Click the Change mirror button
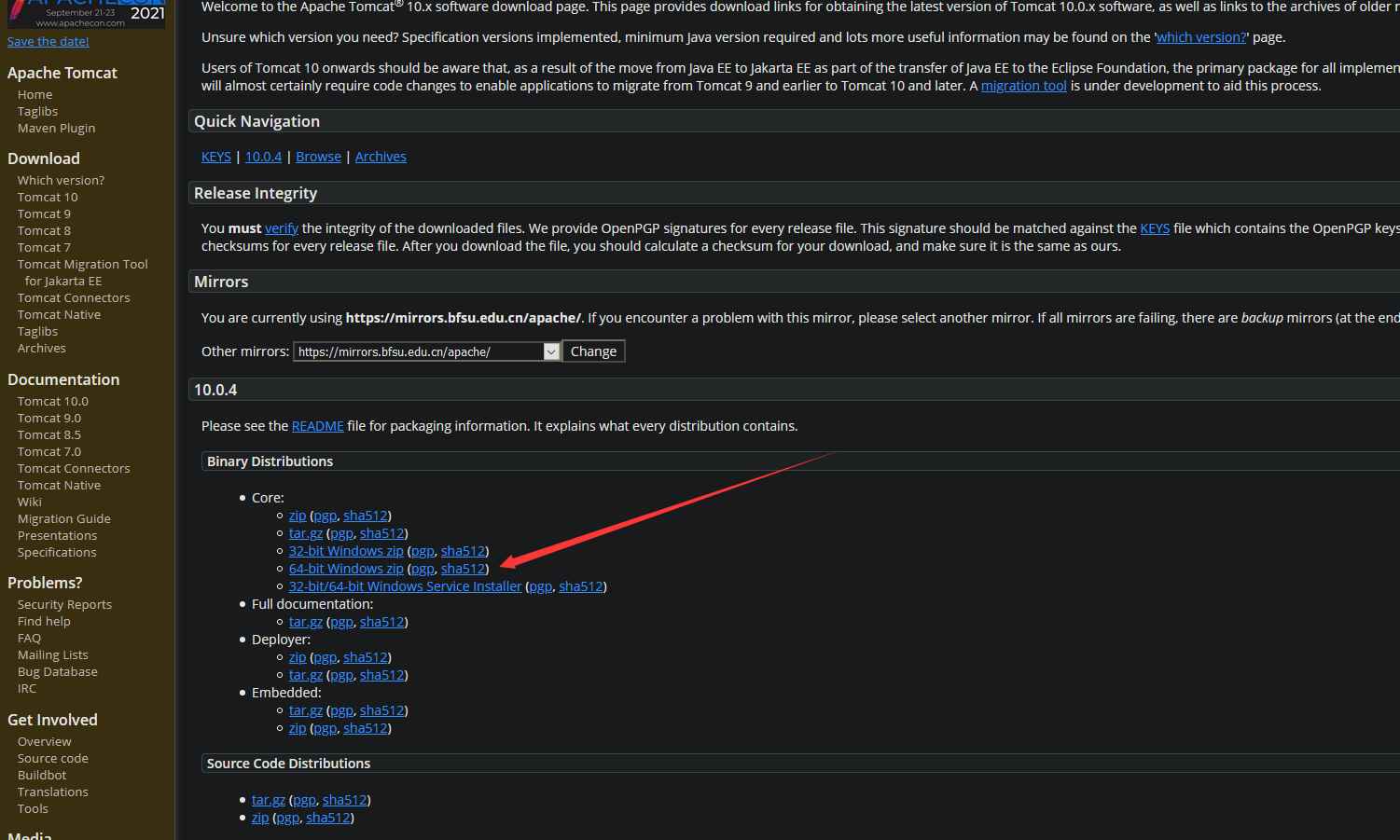 (593, 351)
